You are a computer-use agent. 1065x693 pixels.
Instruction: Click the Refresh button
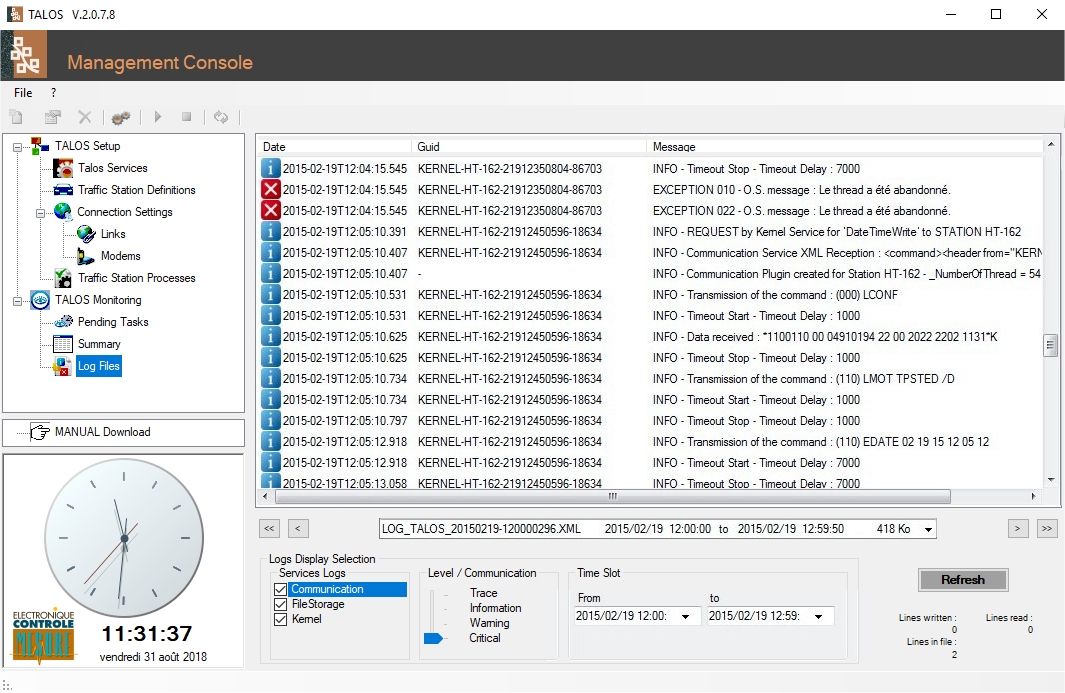[x=962, y=580]
